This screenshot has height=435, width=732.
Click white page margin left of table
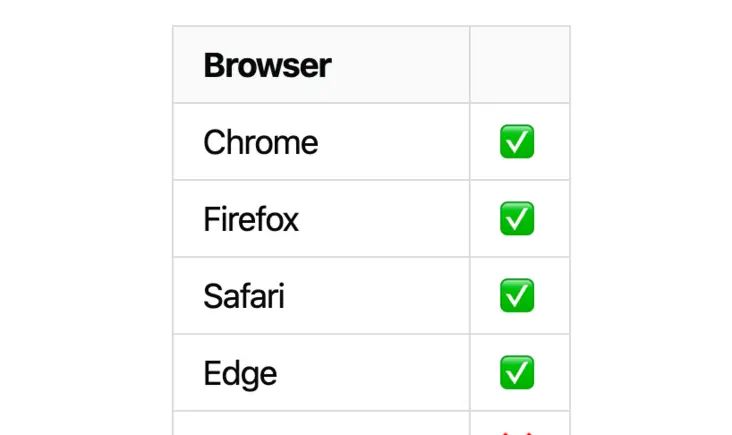(85, 220)
